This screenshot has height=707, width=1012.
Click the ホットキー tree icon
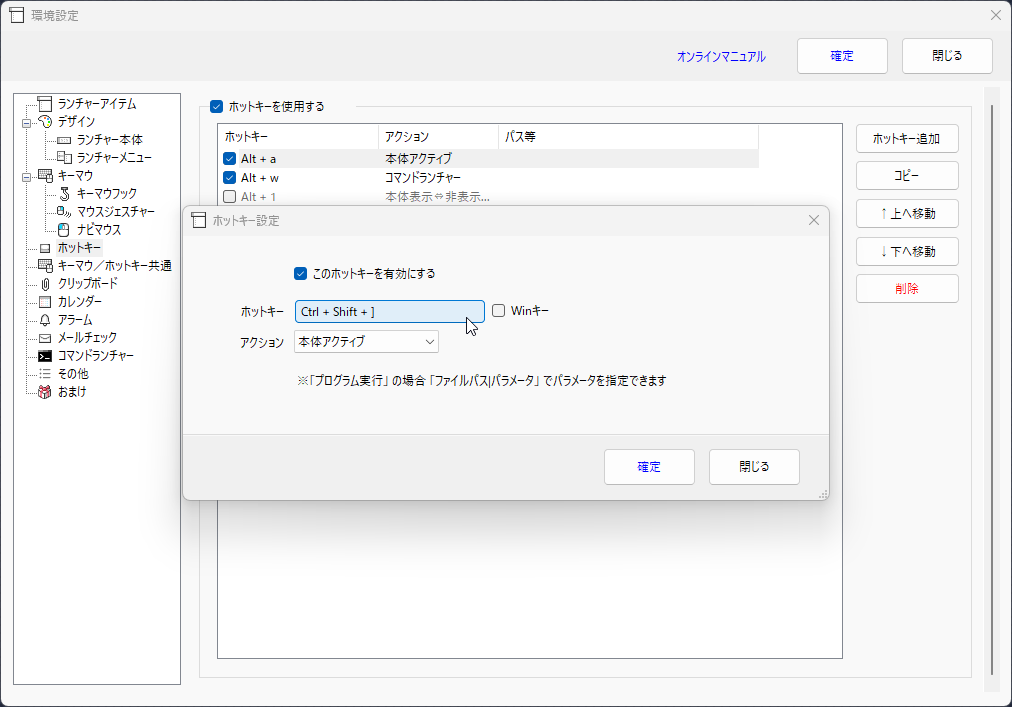tap(45, 248)
